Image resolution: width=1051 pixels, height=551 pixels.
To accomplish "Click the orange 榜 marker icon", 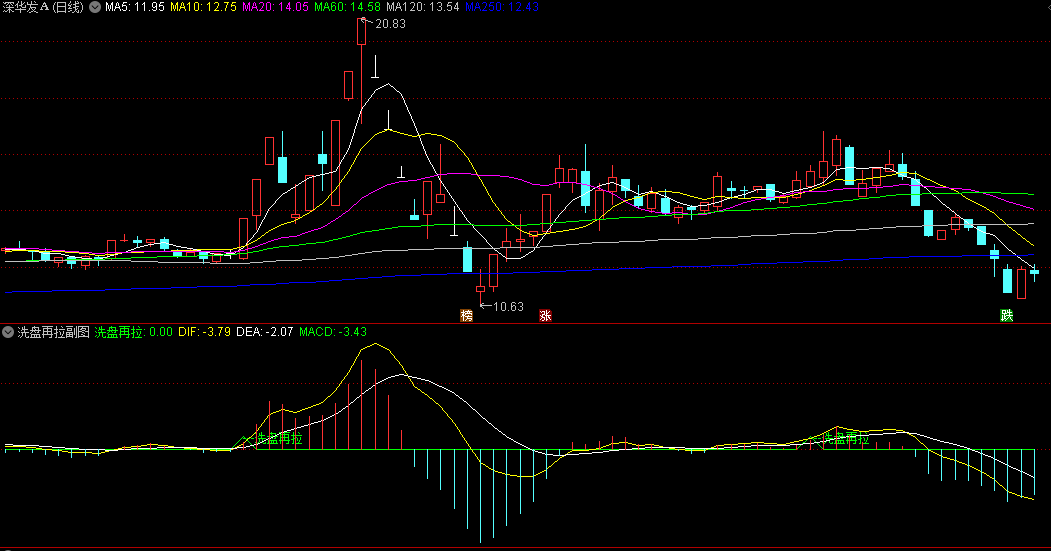I will click(466, 315).
